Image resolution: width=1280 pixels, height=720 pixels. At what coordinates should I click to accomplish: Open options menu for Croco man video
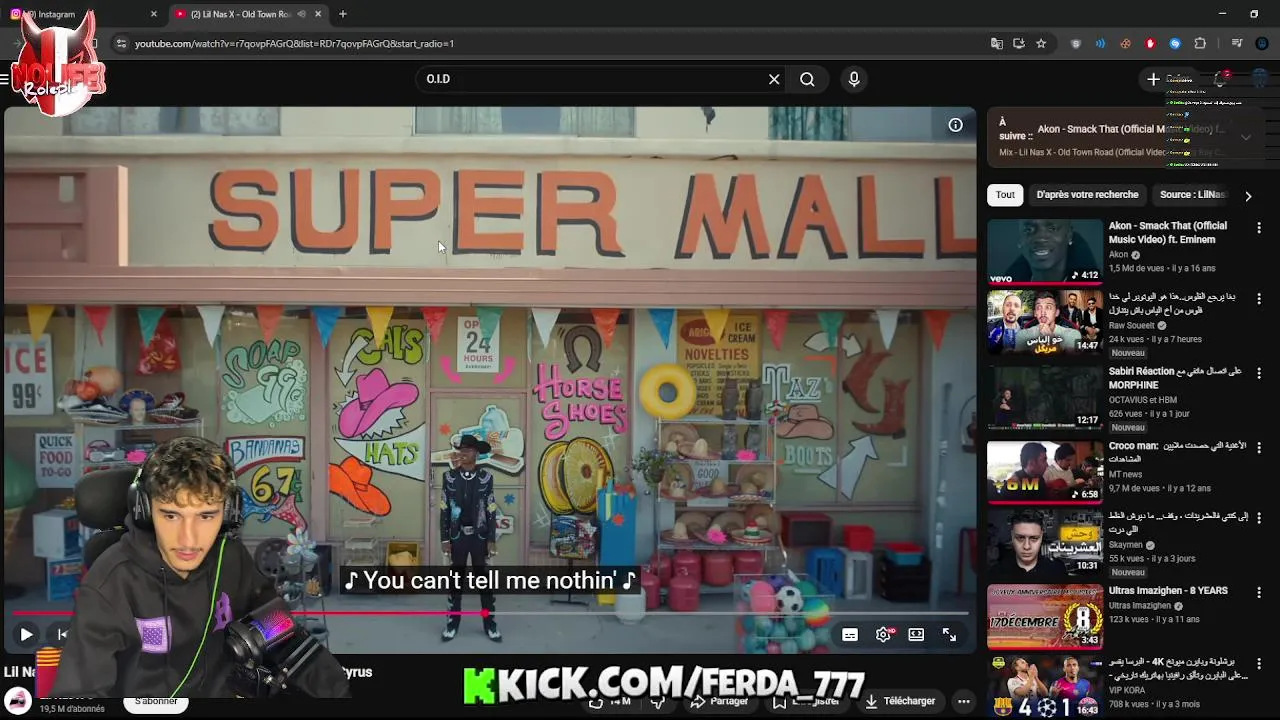tap(1259, 447)
